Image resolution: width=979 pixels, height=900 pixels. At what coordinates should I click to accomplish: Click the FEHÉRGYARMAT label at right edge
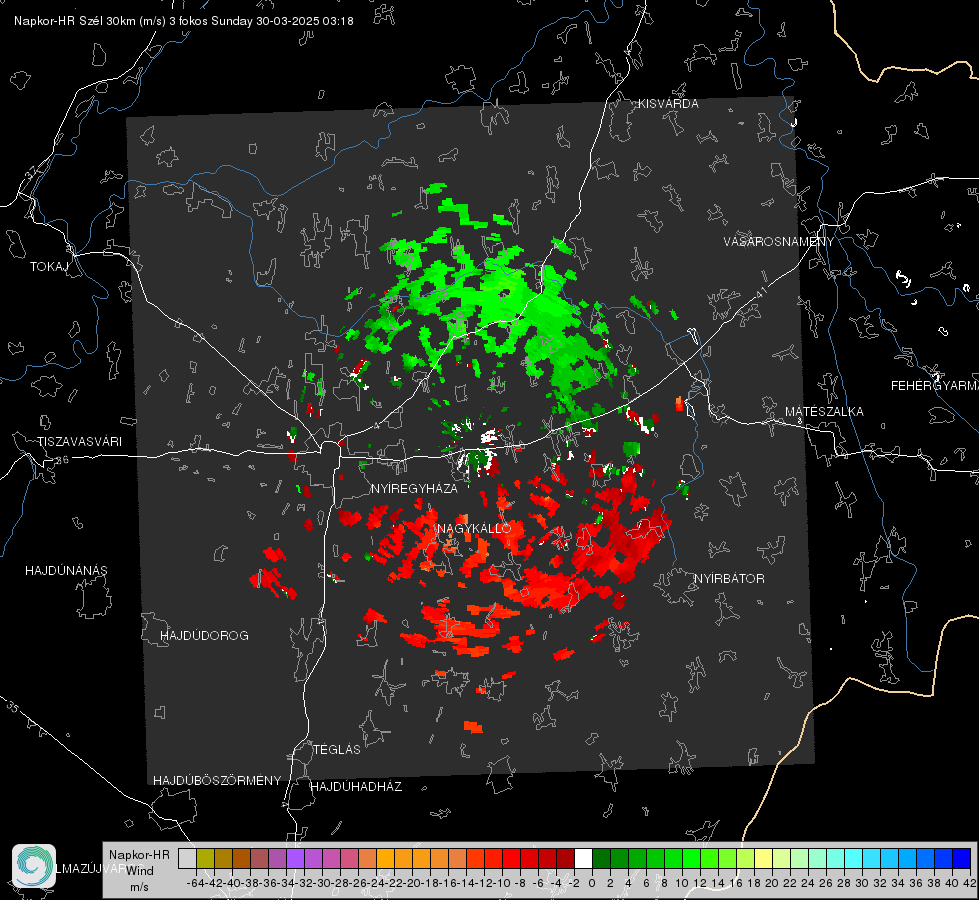point(934,386)
